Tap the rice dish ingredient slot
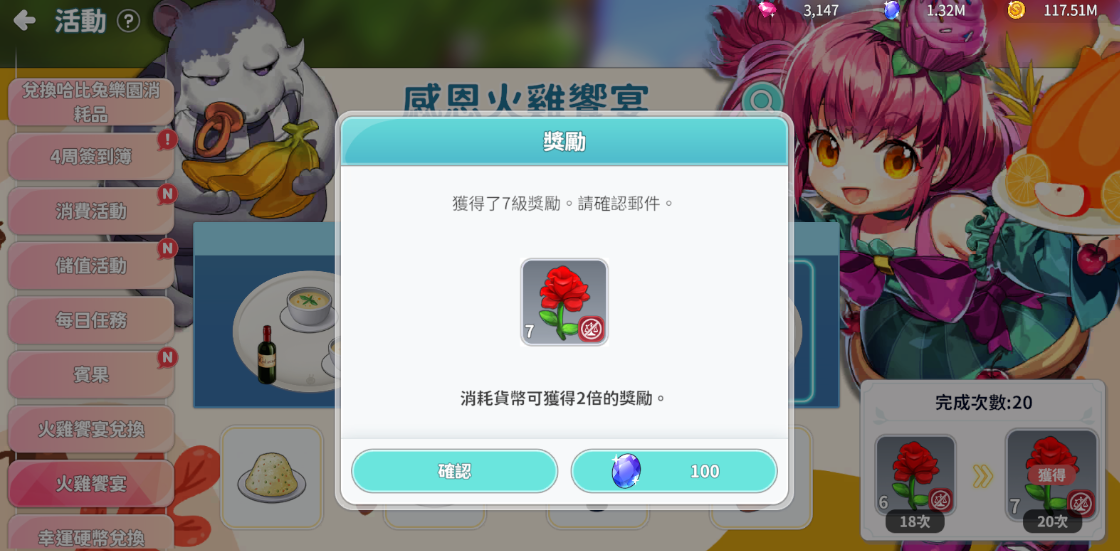This screenshot has width=1120, height=551. [x=271, y=476]
